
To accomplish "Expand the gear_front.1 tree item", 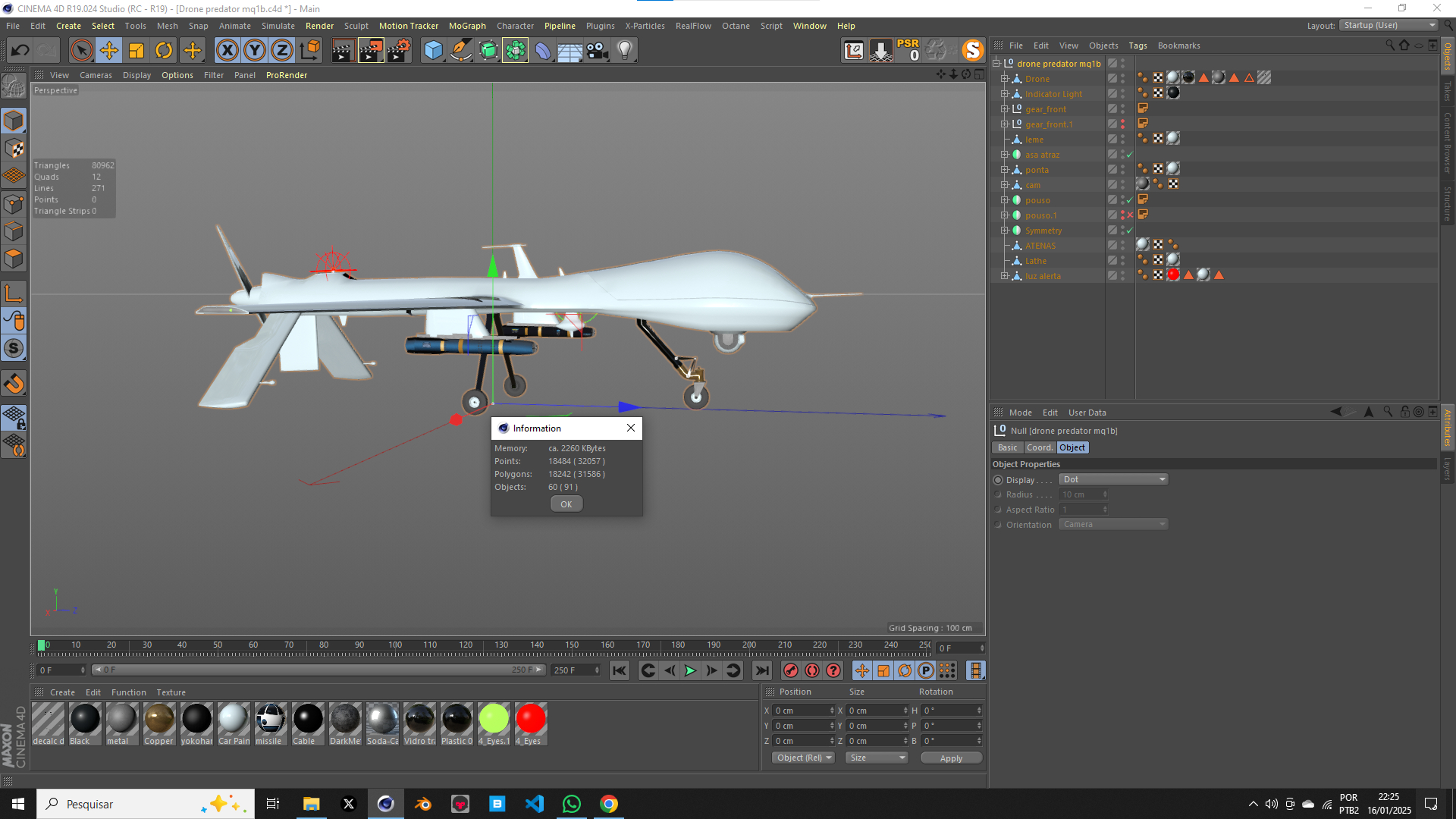I will (1004, 124).
